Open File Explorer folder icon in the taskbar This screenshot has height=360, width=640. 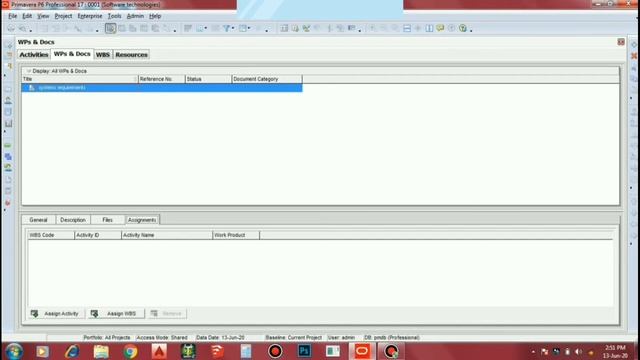pos(101,351)
